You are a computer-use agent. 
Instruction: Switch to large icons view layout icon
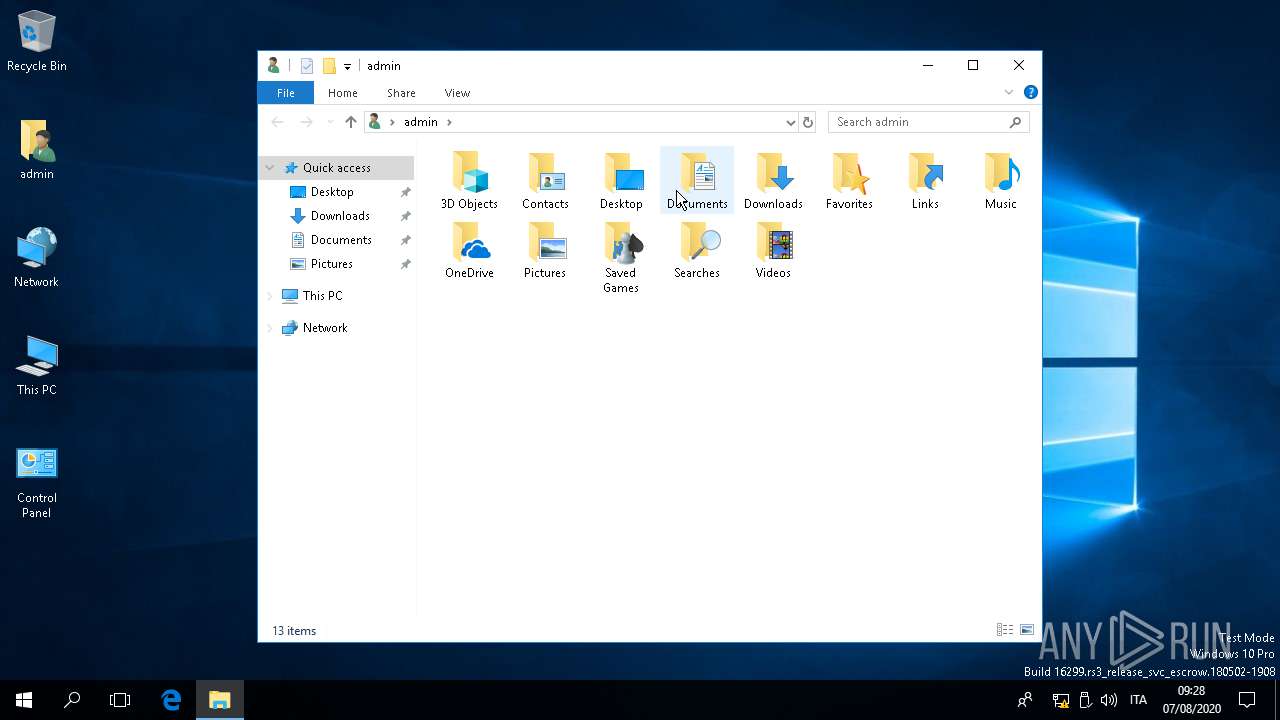pyautogui.click(x=1027, y=630)
